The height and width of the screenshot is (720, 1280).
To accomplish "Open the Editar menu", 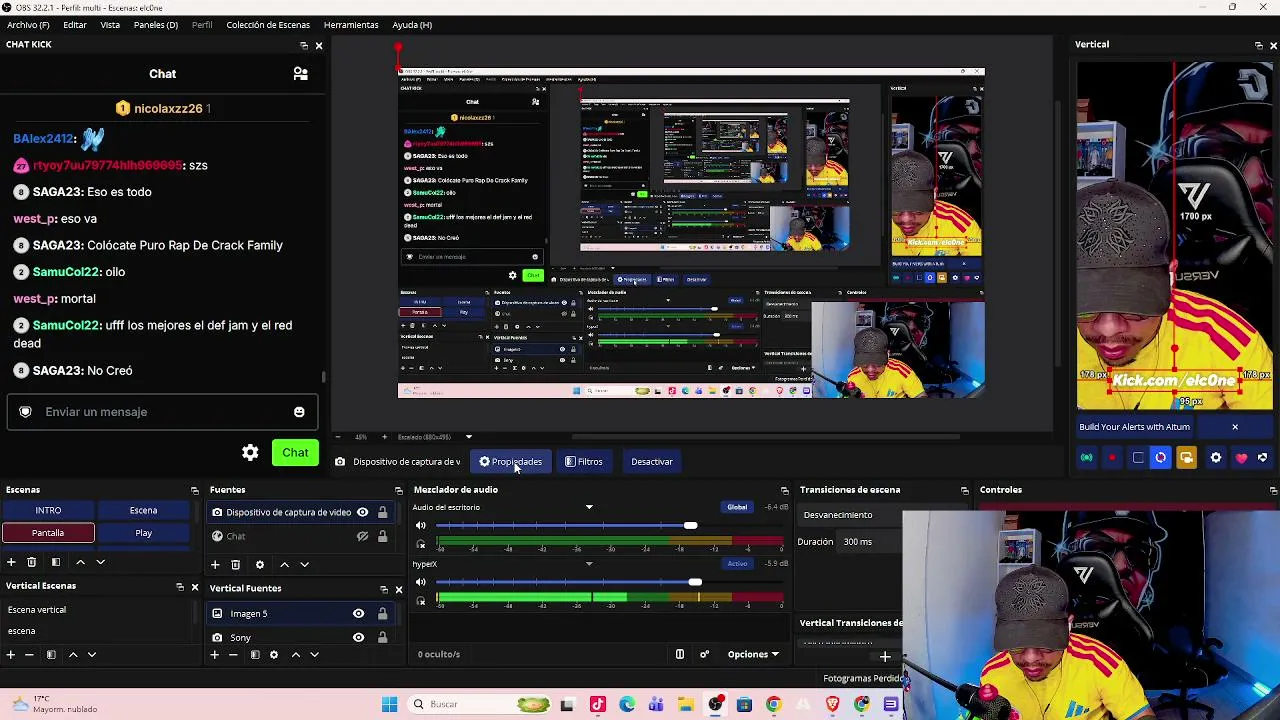I will coord(75,25).
